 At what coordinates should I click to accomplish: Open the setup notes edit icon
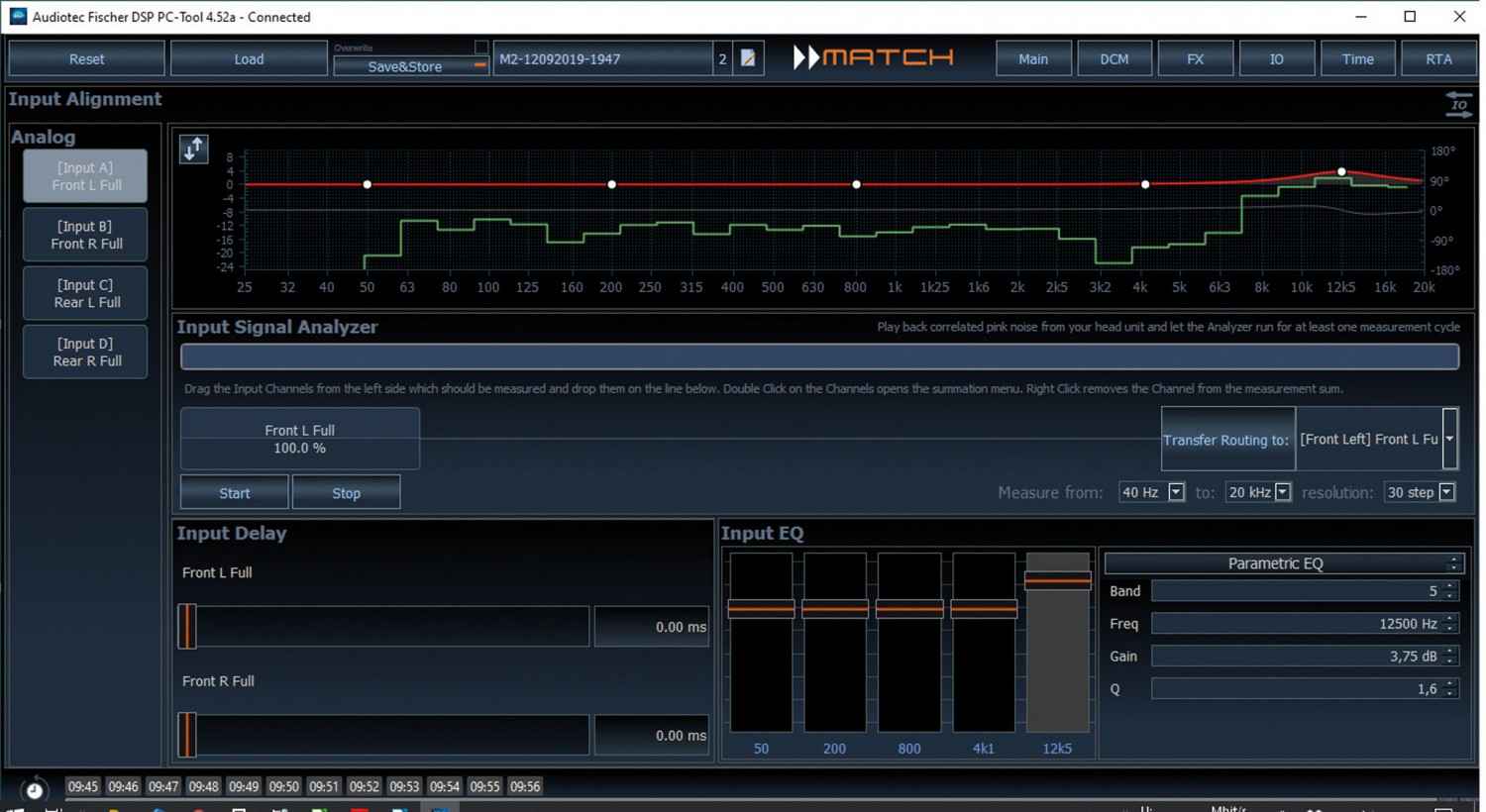748,58
